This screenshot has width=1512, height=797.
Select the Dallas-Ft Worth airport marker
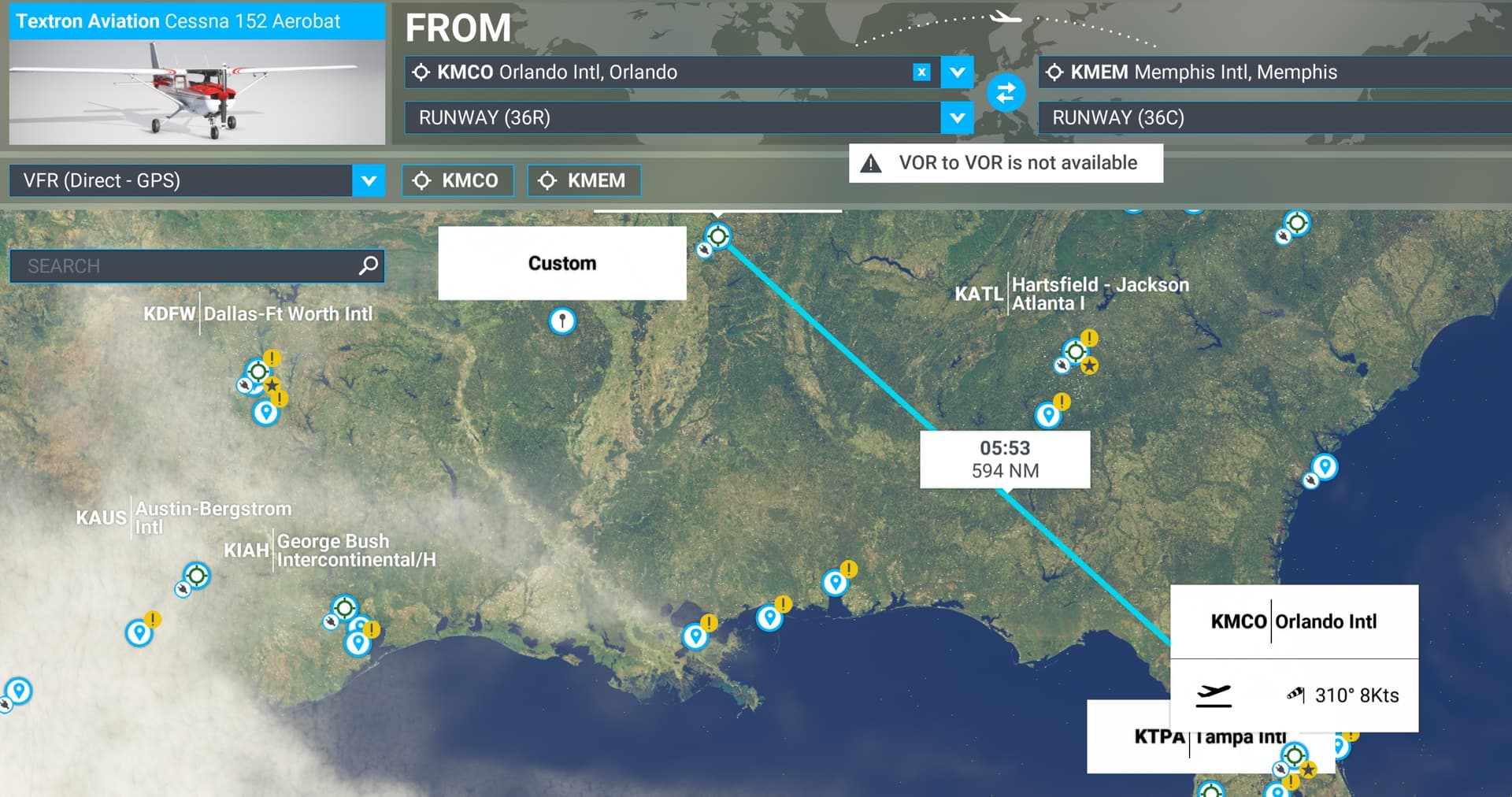click(258, 371)
